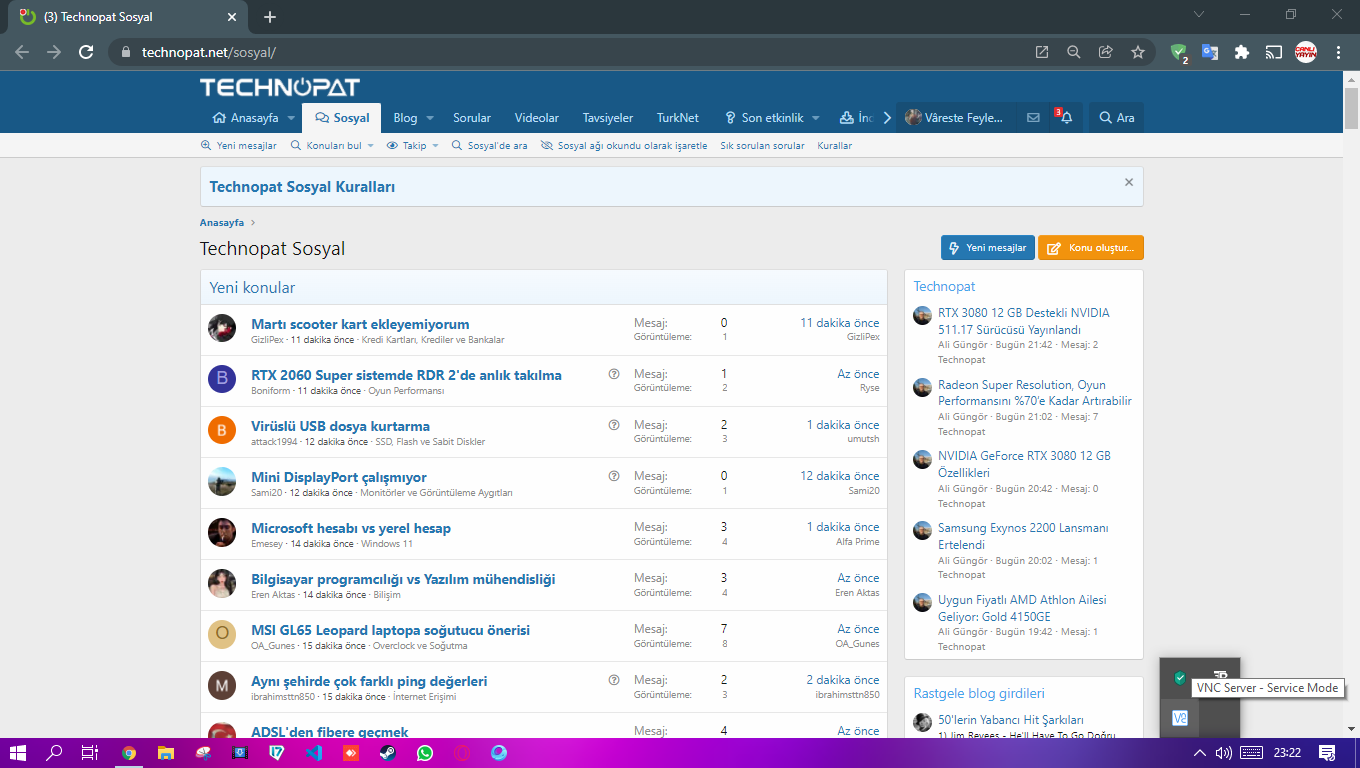Click the zoom magnifier icon in address bar
The height and width of the screenshot is (768, 1360).
(x=1074, y=52)
